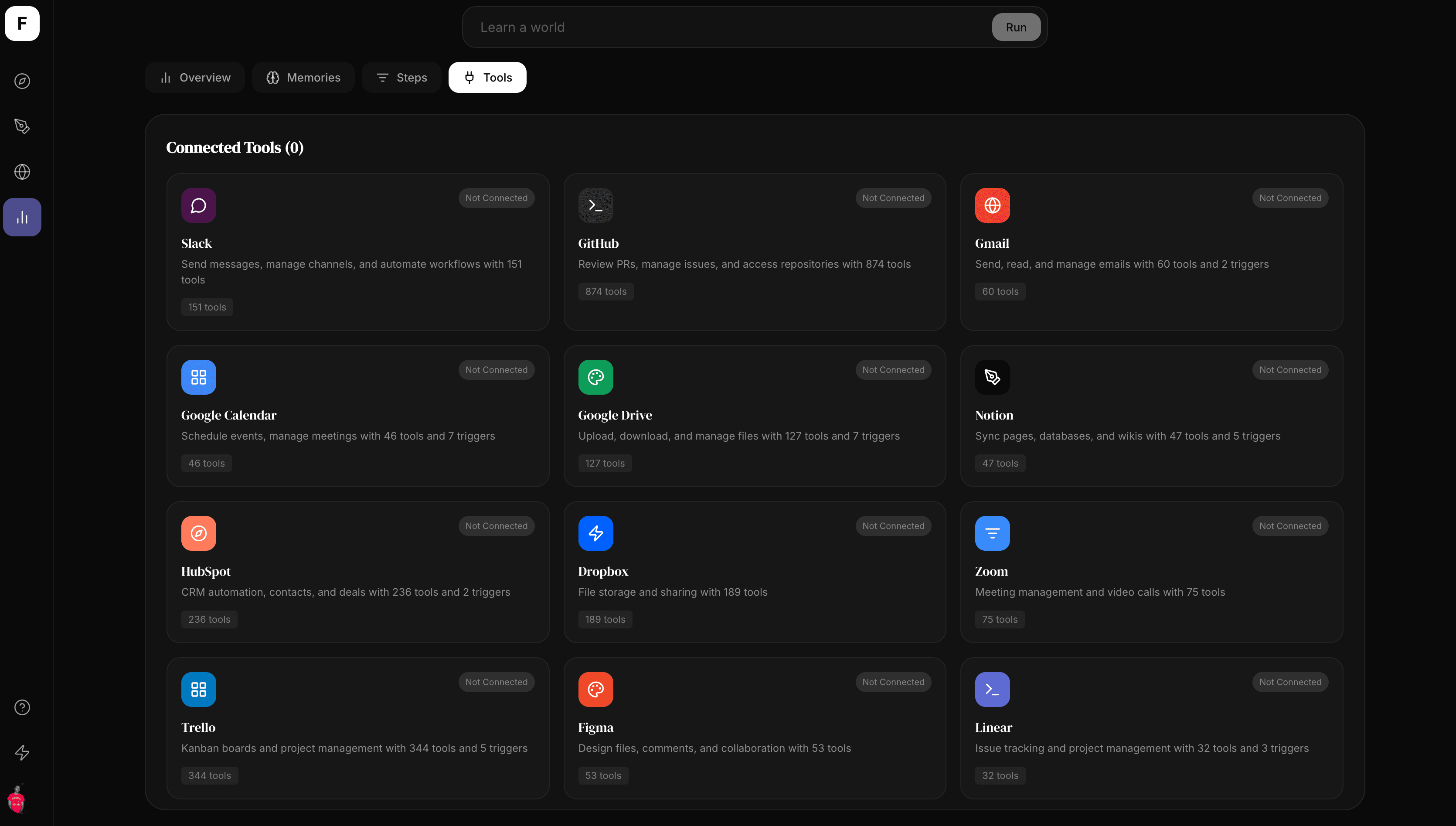The width and height of the screenshot is (1456, 826).
Task: Click the Slack chat bubble icon
Action: 198,205
